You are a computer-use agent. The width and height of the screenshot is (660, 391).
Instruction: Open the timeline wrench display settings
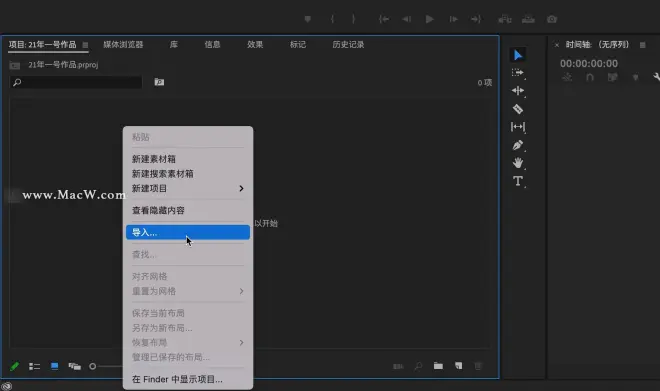(656, 77)
